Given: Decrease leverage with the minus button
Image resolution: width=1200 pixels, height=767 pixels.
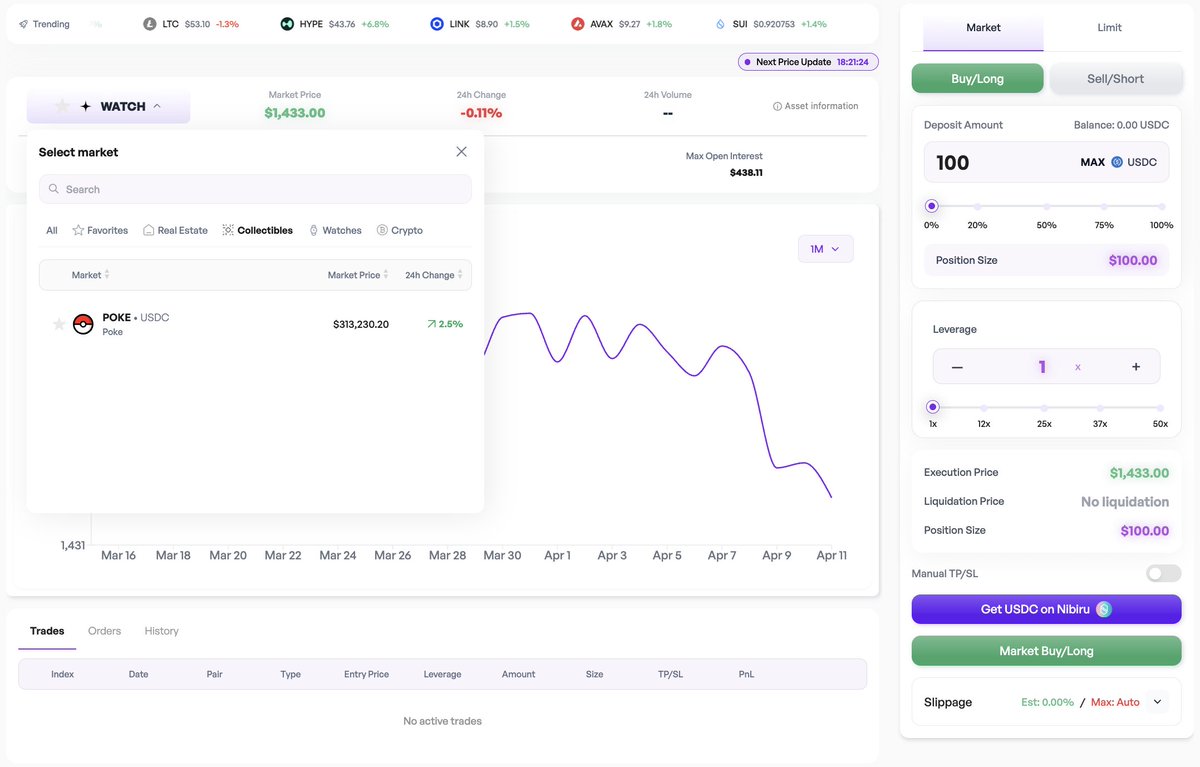Looking at the screenshot, I should click(957, 367).
